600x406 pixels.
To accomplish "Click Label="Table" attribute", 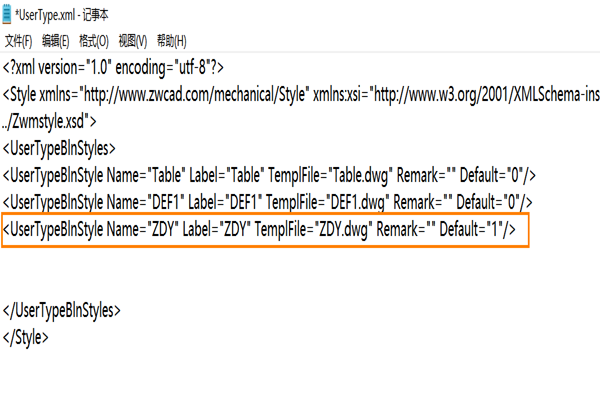I will 227,176.
